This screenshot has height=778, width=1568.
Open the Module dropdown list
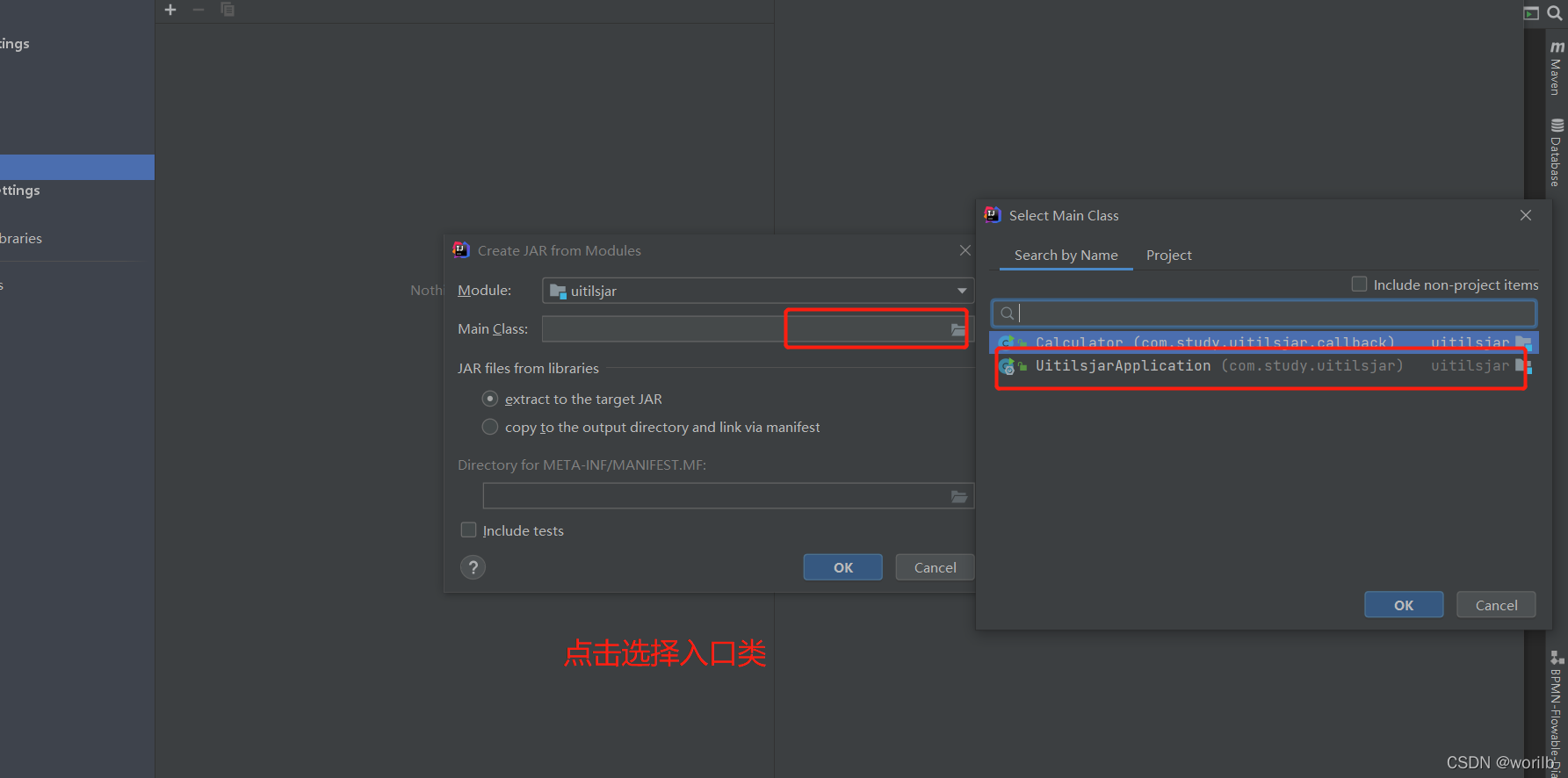[758, 291]
